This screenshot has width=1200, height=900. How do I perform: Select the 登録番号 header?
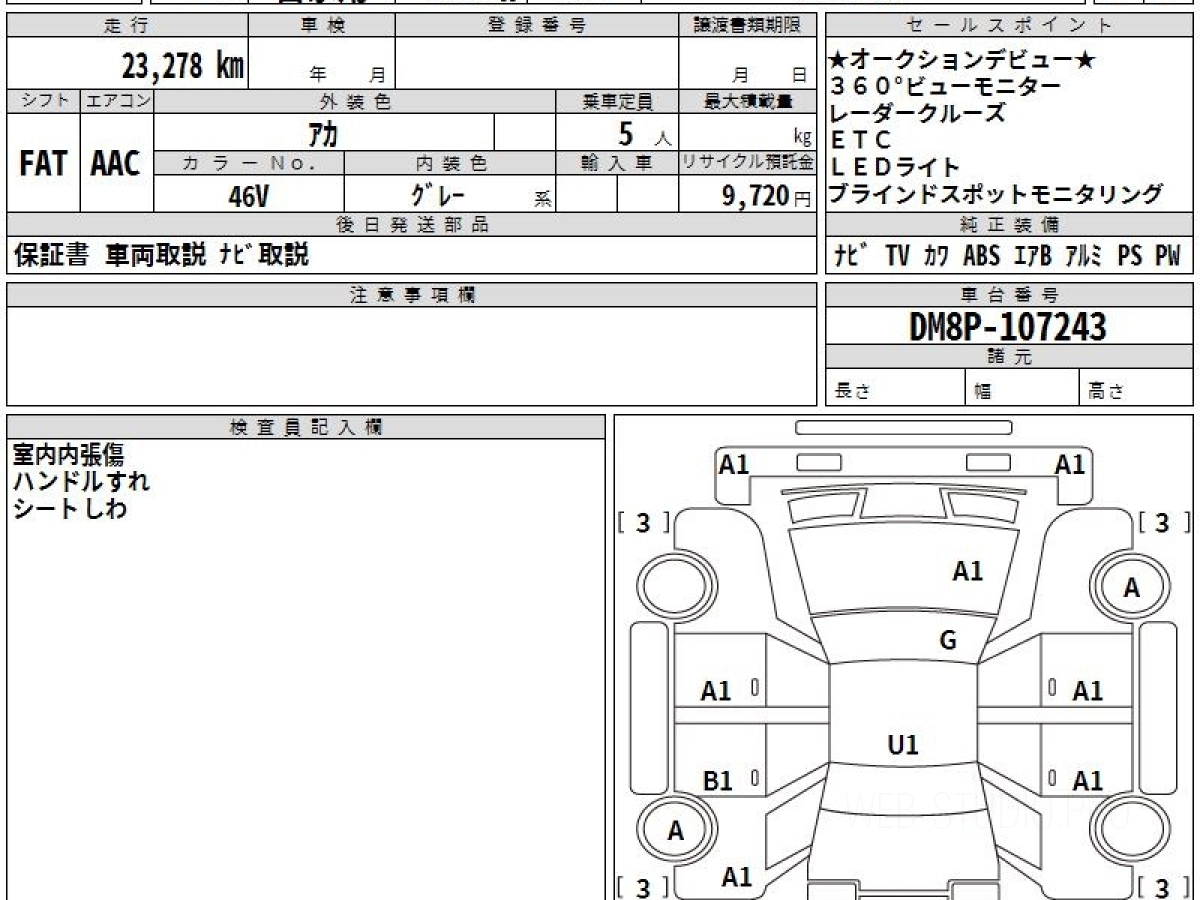point(537,26)
